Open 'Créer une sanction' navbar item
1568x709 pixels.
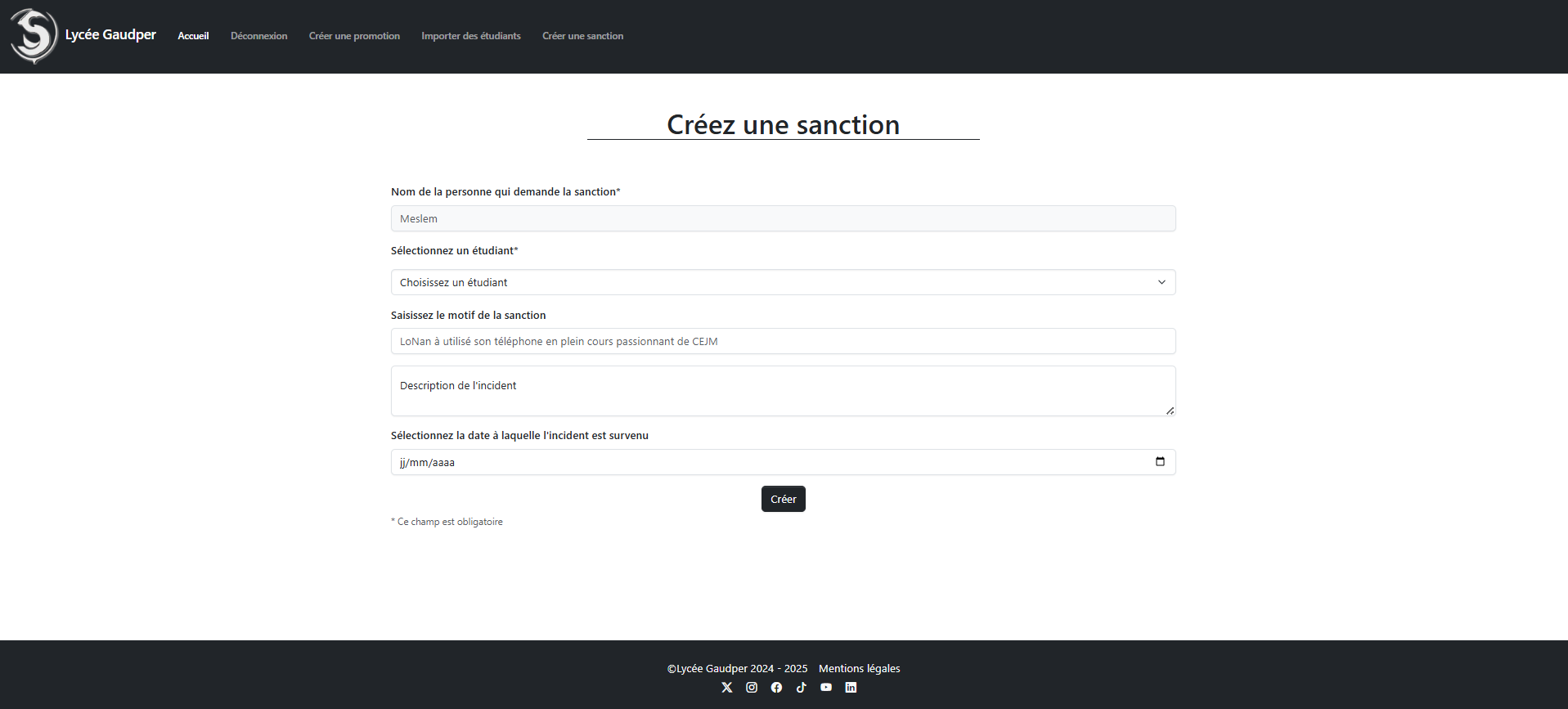click(x=582, y=36)
